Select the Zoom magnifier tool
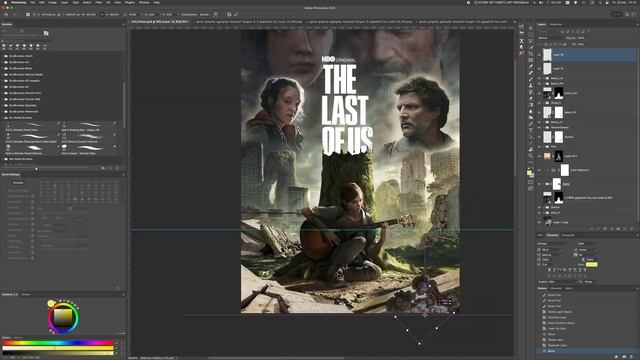The height and width of the screenshot is (360, 640). tap(531, 156)
